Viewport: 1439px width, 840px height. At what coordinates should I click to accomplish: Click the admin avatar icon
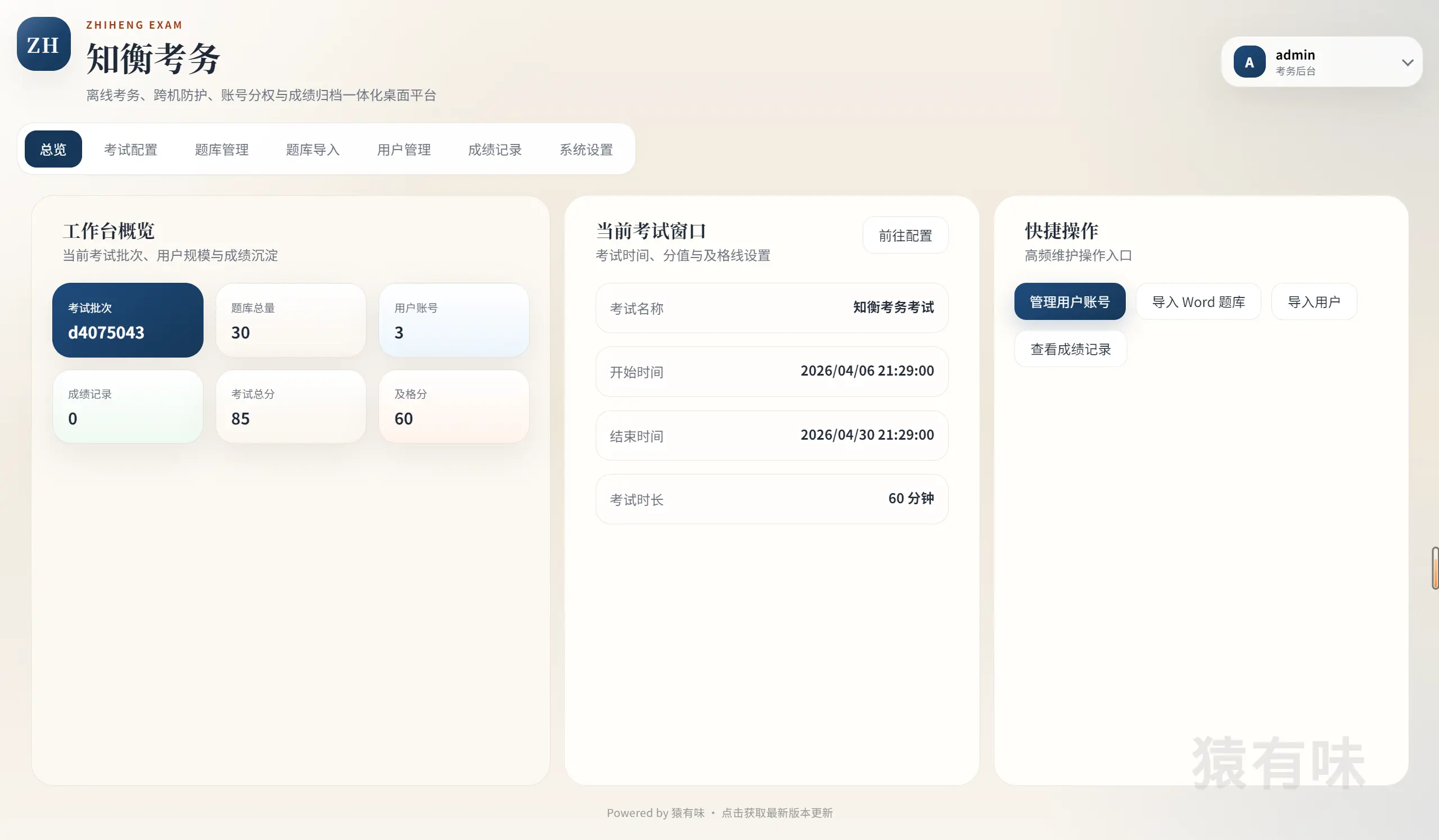1249,62
